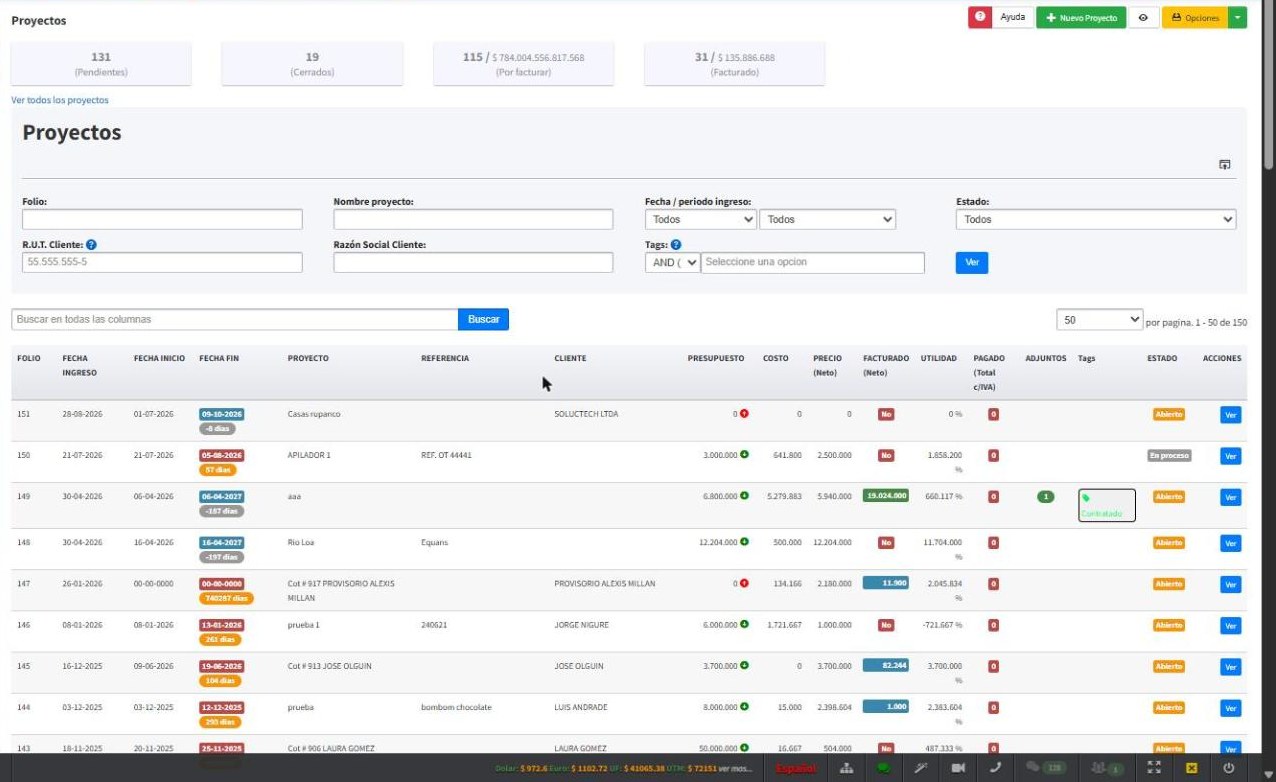The image size is (1276, 782).
Task: Click the Ayuda button
Action: point(1013,18)
